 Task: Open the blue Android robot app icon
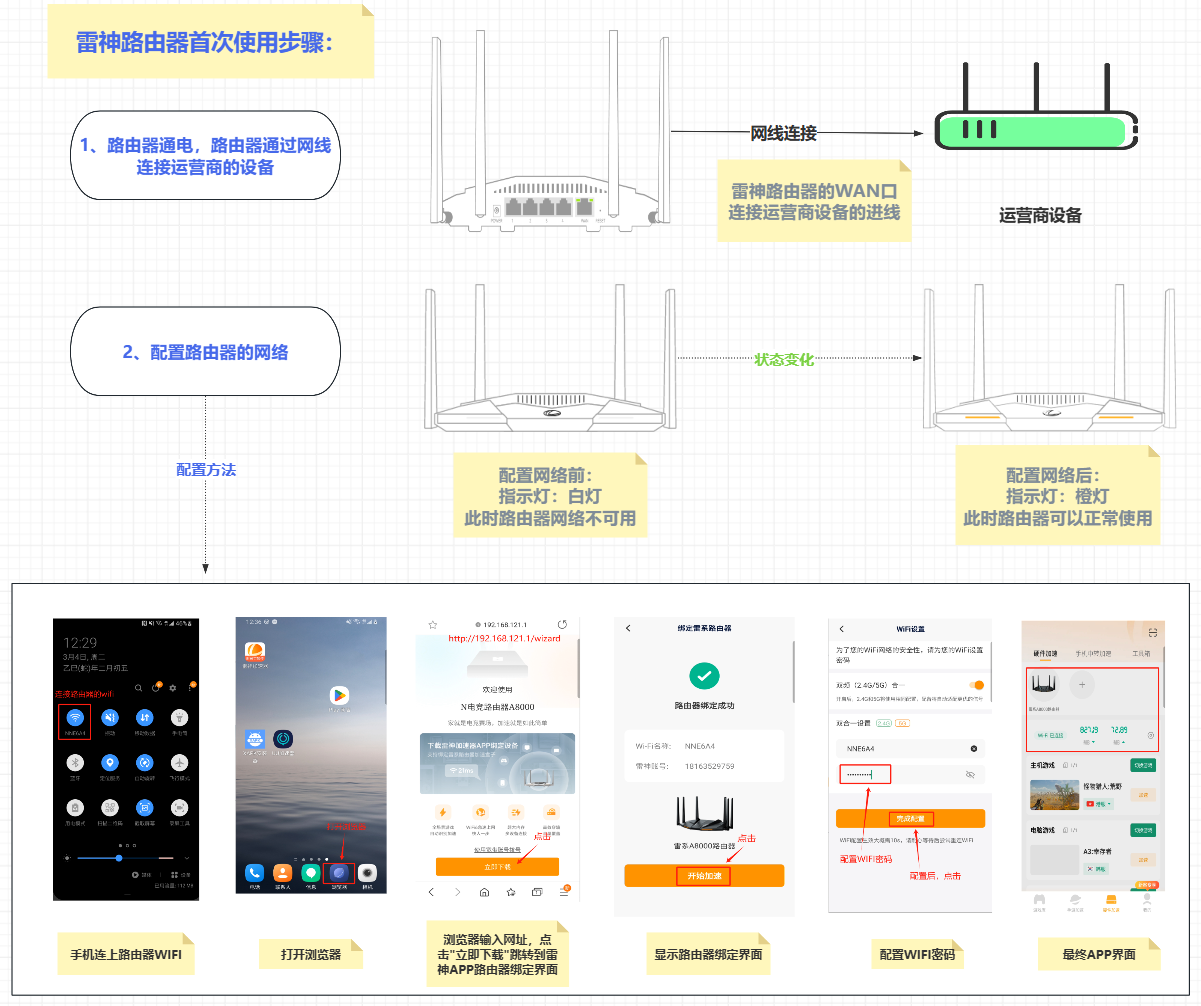pos(254,739)
